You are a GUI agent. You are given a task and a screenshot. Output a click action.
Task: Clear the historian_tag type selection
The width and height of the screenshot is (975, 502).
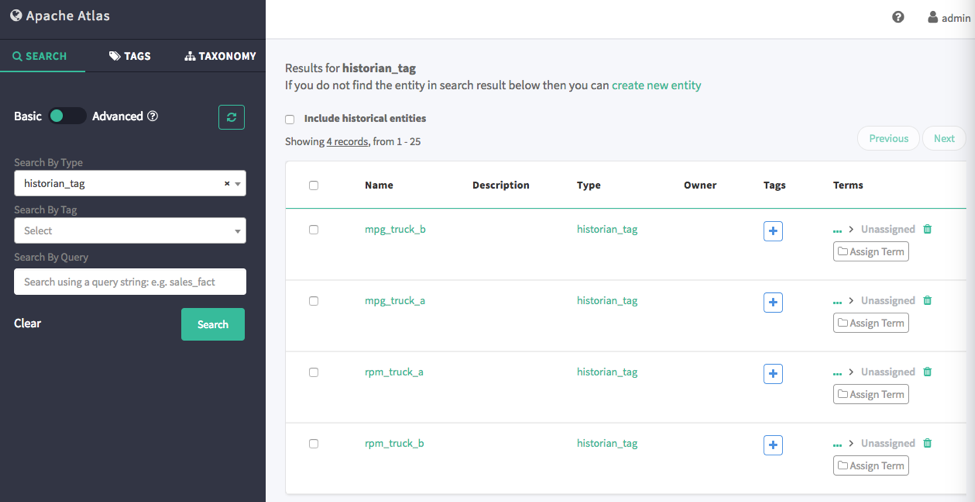(227, 184)
